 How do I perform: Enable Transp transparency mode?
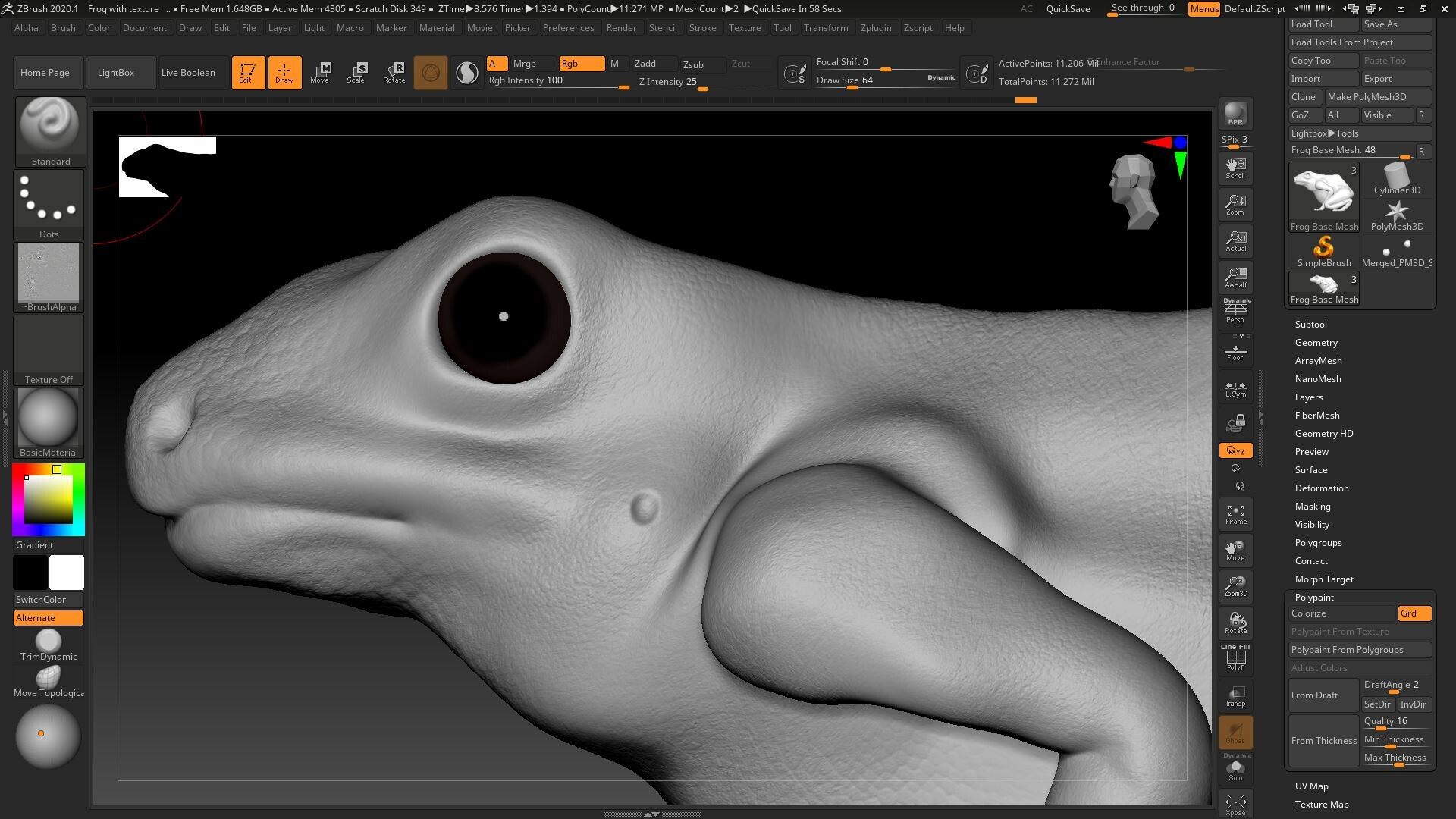tap(1235, 695)
